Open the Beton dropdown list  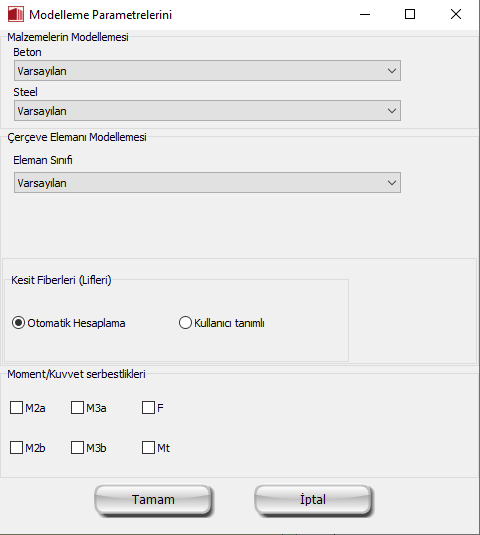click(x=207, y=71)
